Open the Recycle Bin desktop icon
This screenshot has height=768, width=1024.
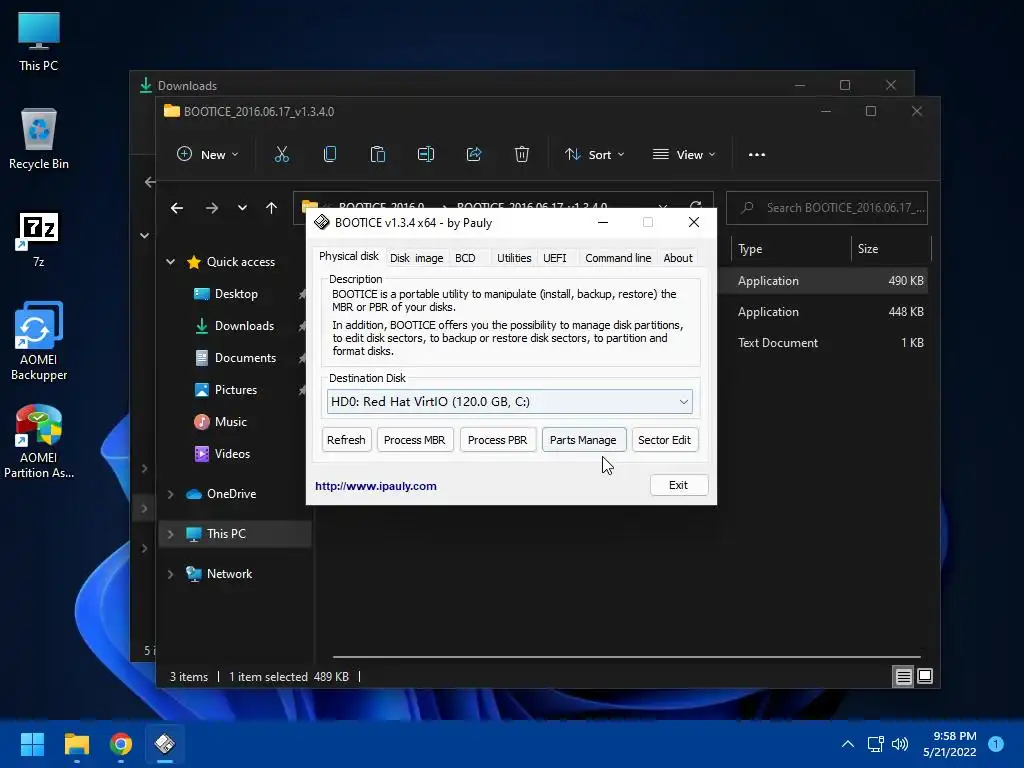click(39, 138)
